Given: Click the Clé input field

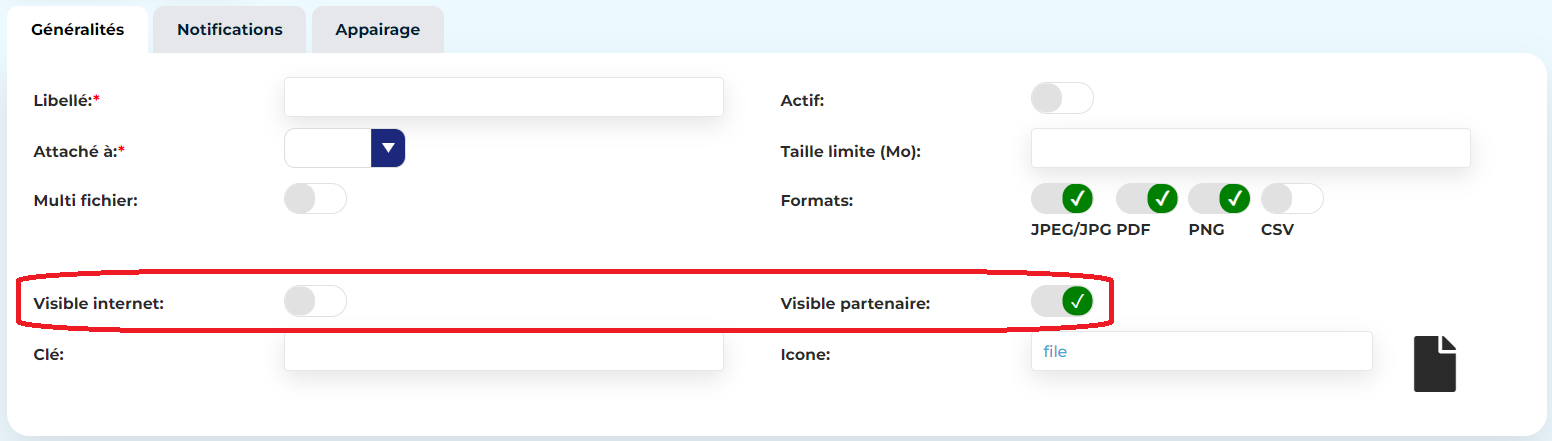Looking at the screenshot, I should point(503,353).
